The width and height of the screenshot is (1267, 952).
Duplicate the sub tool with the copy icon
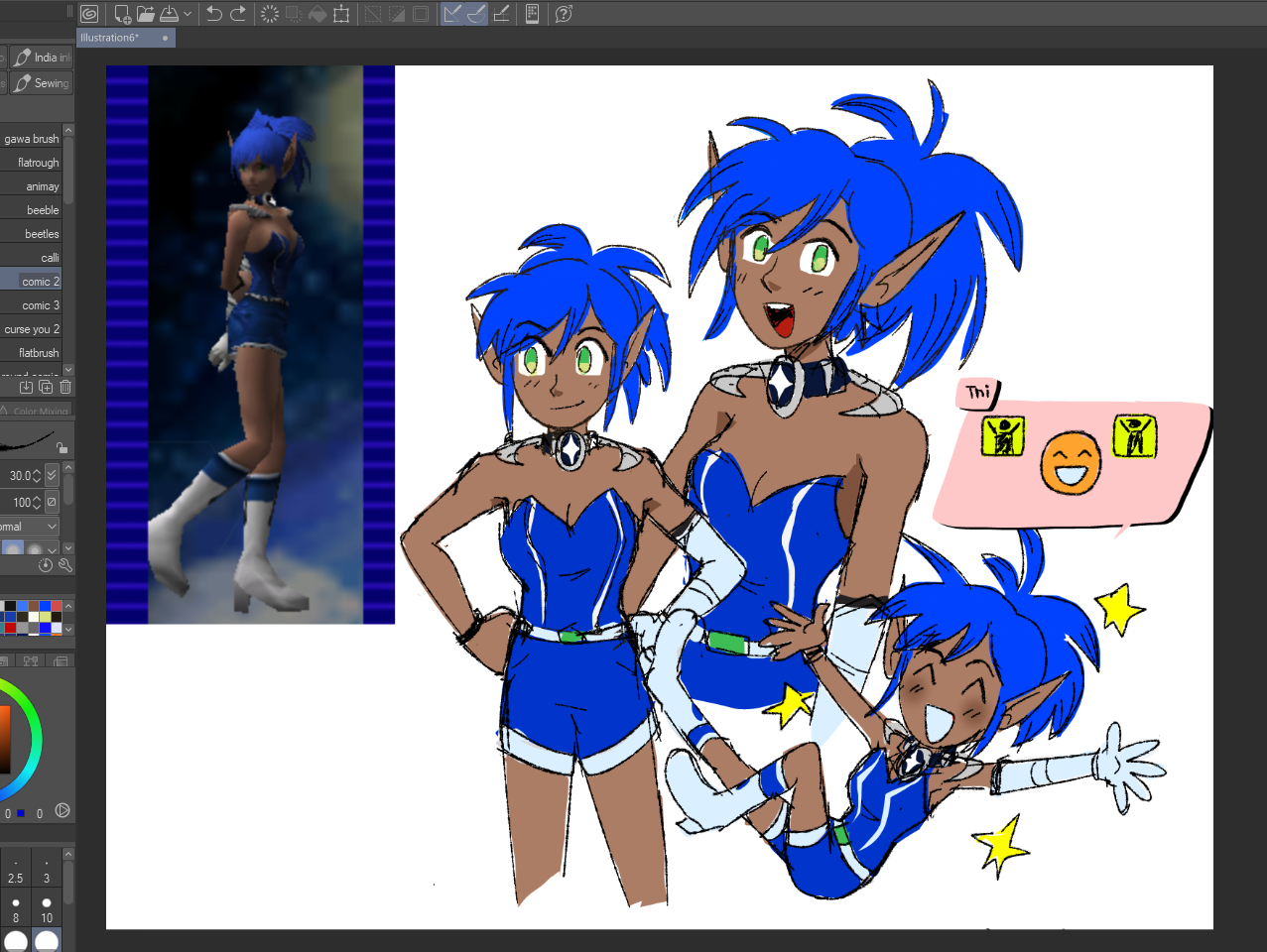[x=46, y=387]
